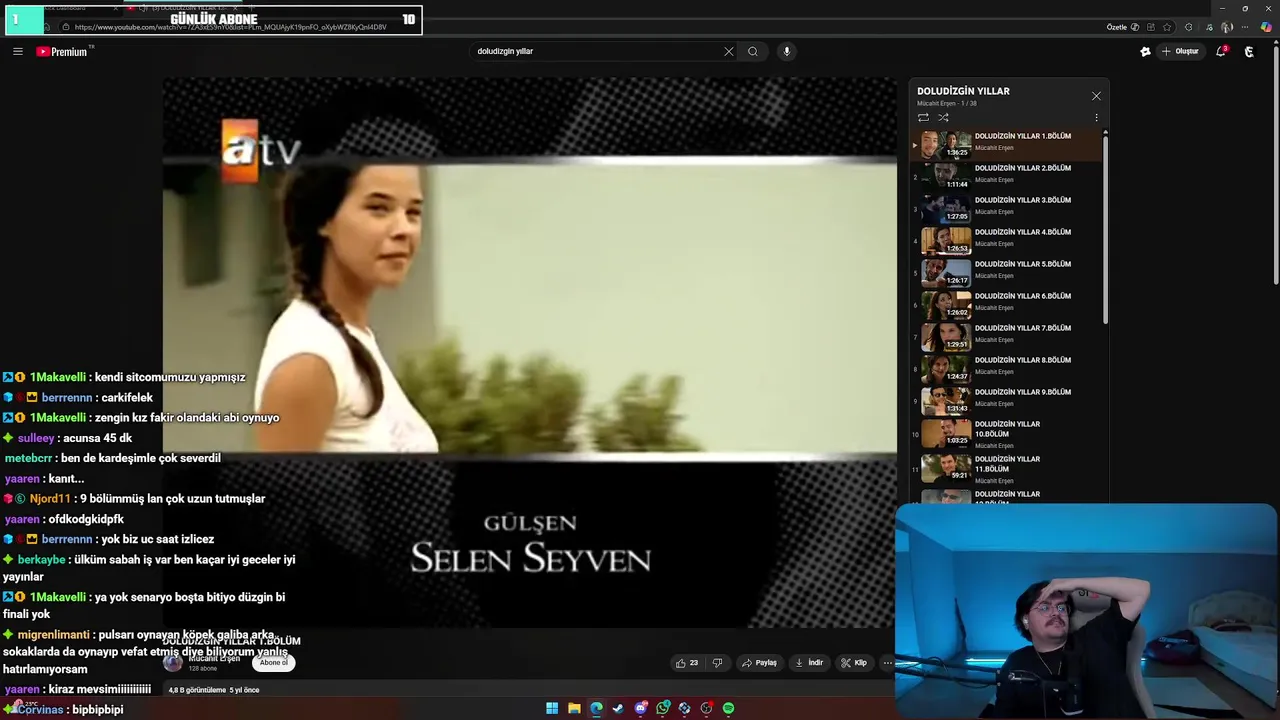Switch to Microsoft Edge on the taskbar
1280x720 pixels.
[x=596, y=708]
